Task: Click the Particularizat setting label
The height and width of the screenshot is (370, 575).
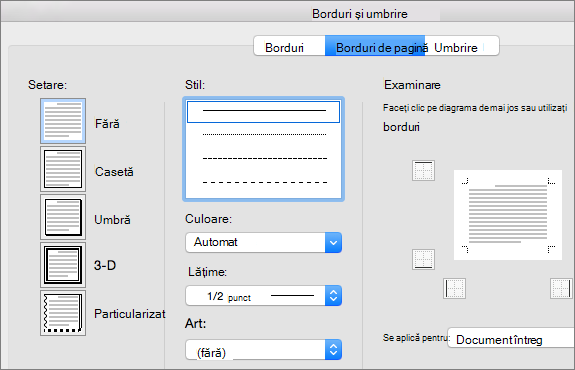Action: click(x=130, y=314)
